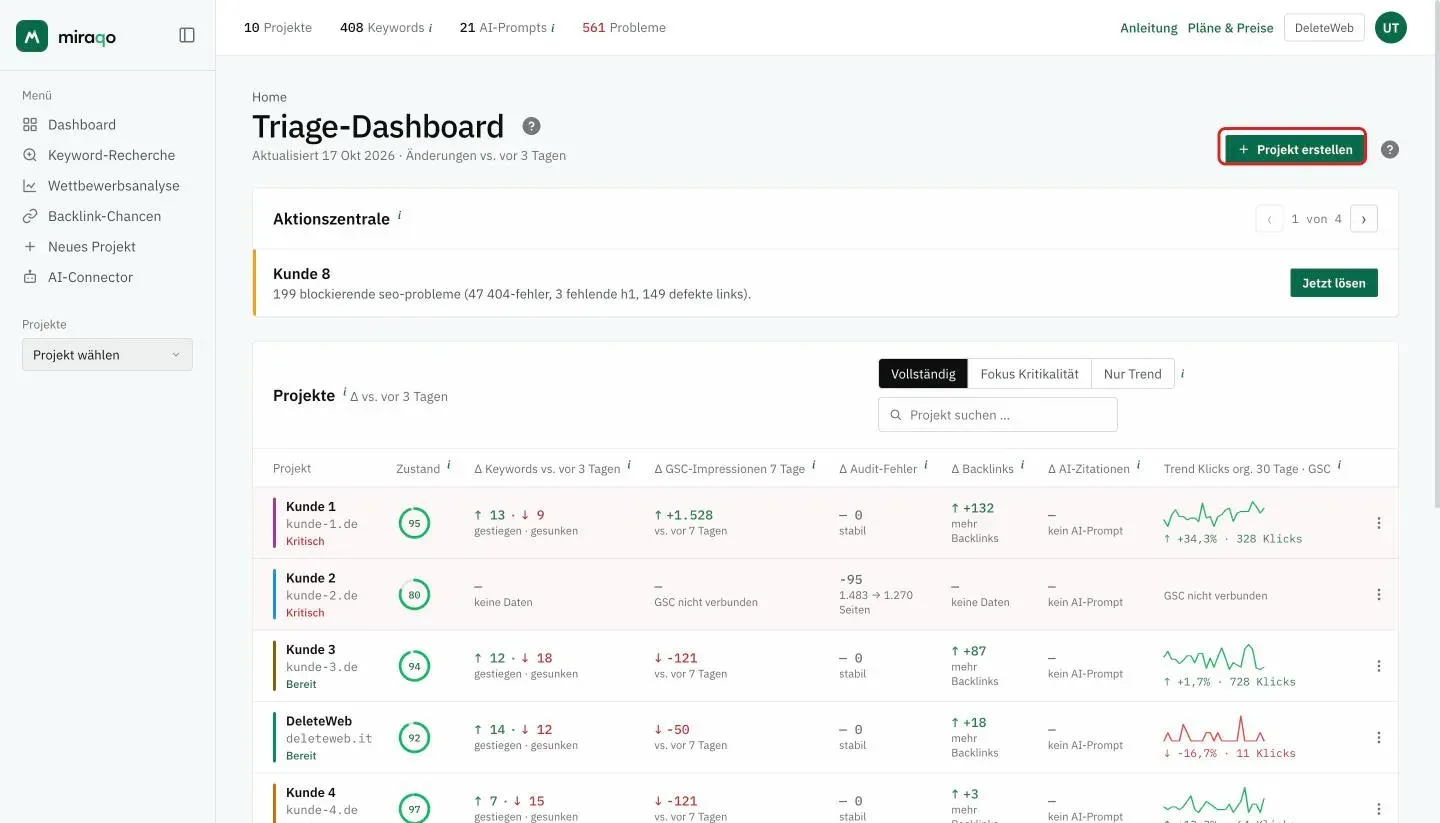The width and height of the screenshot is (1440, 823).
Task: Click the info icon beside Δ Audit-Fehler
Action: tap(926, 465)
